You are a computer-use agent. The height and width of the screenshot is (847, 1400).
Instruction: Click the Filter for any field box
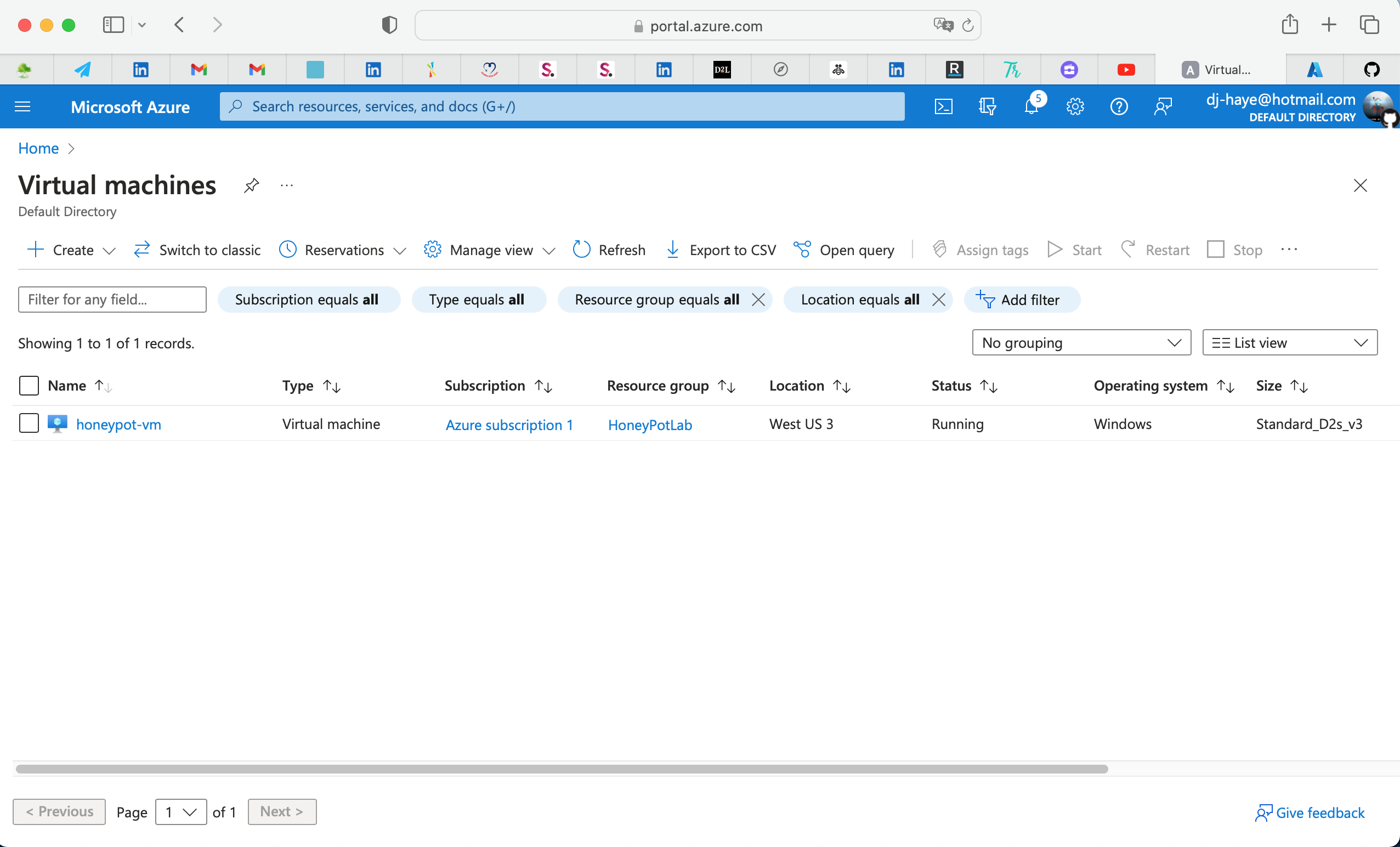tap(111, 300)
